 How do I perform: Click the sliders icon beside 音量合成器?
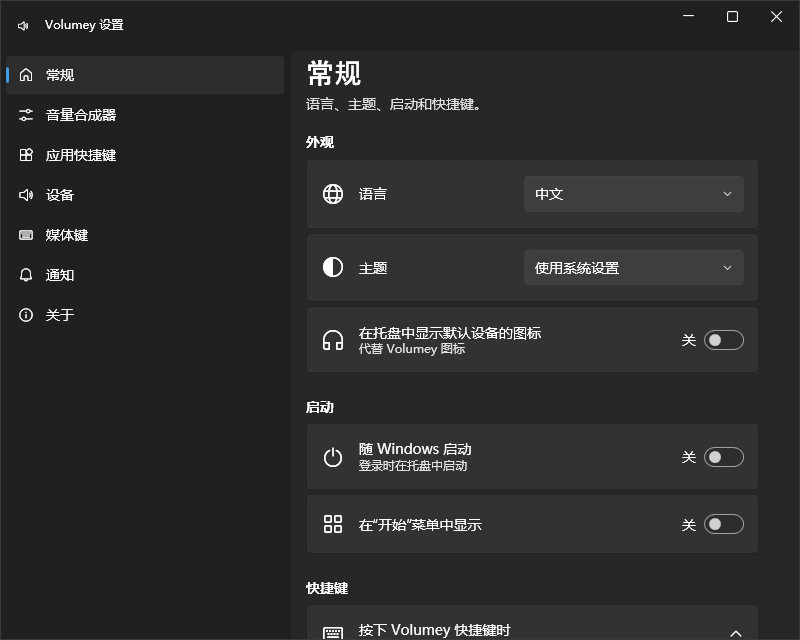point(26,115)
